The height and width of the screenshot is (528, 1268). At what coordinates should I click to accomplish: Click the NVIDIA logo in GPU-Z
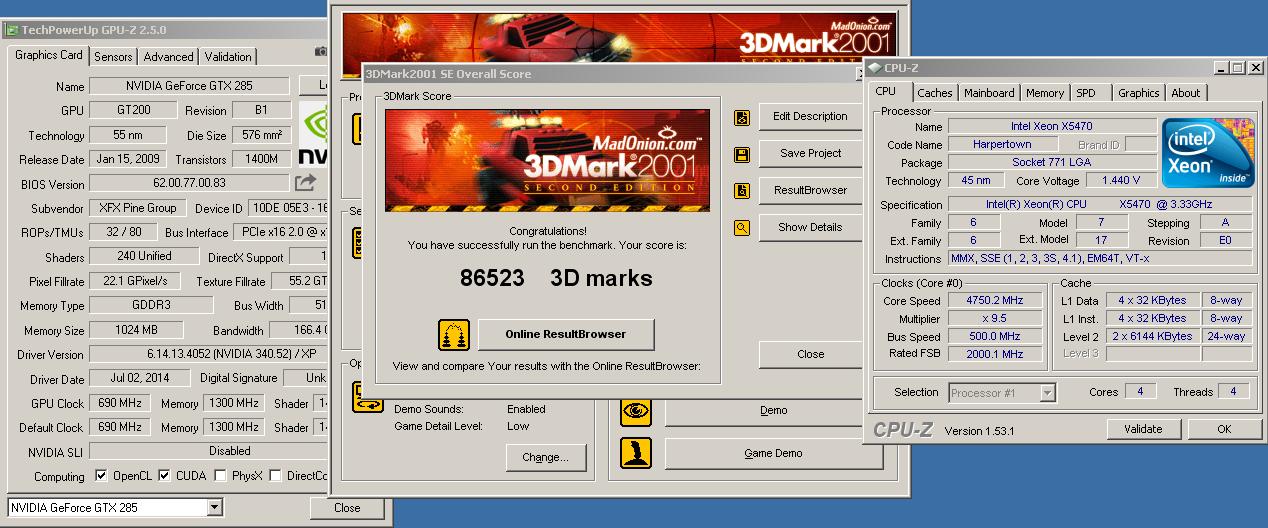coord(314,132)
